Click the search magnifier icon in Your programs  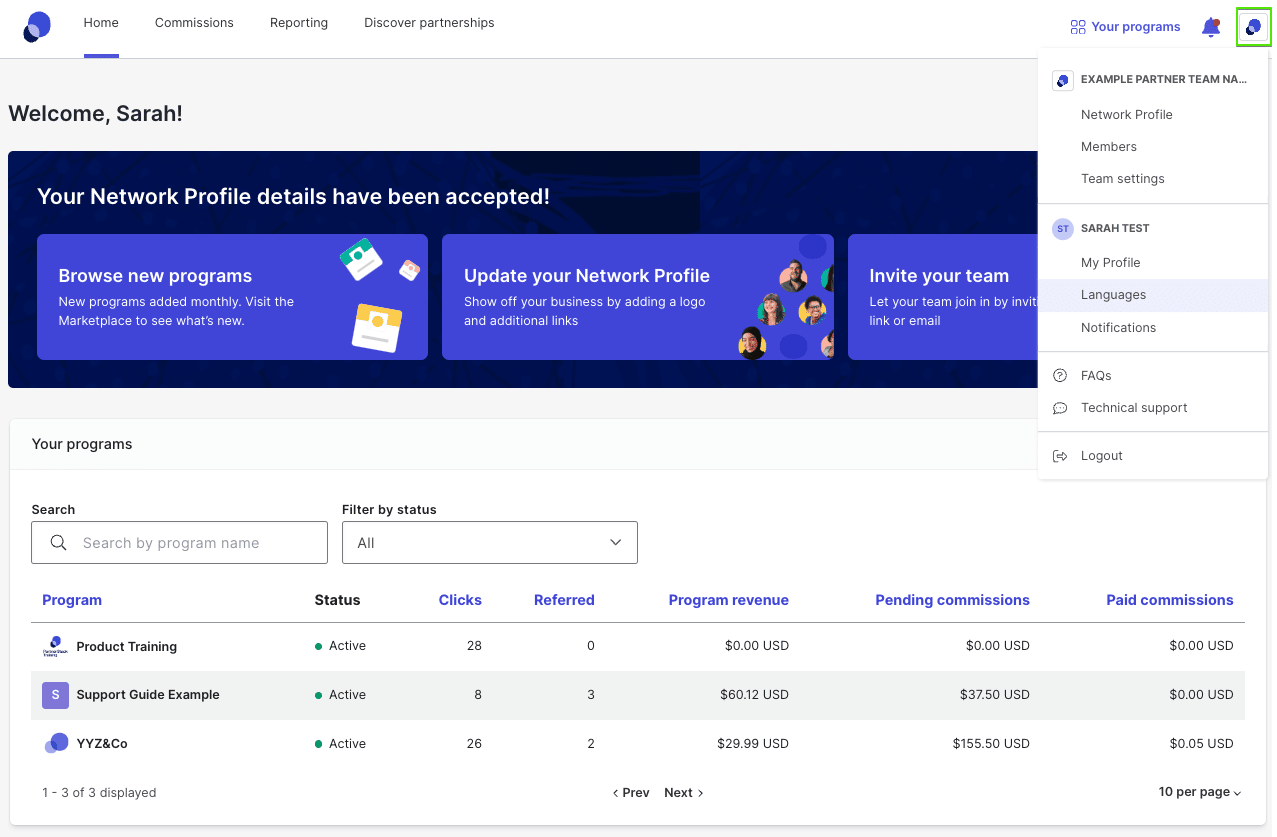[58, 542]
